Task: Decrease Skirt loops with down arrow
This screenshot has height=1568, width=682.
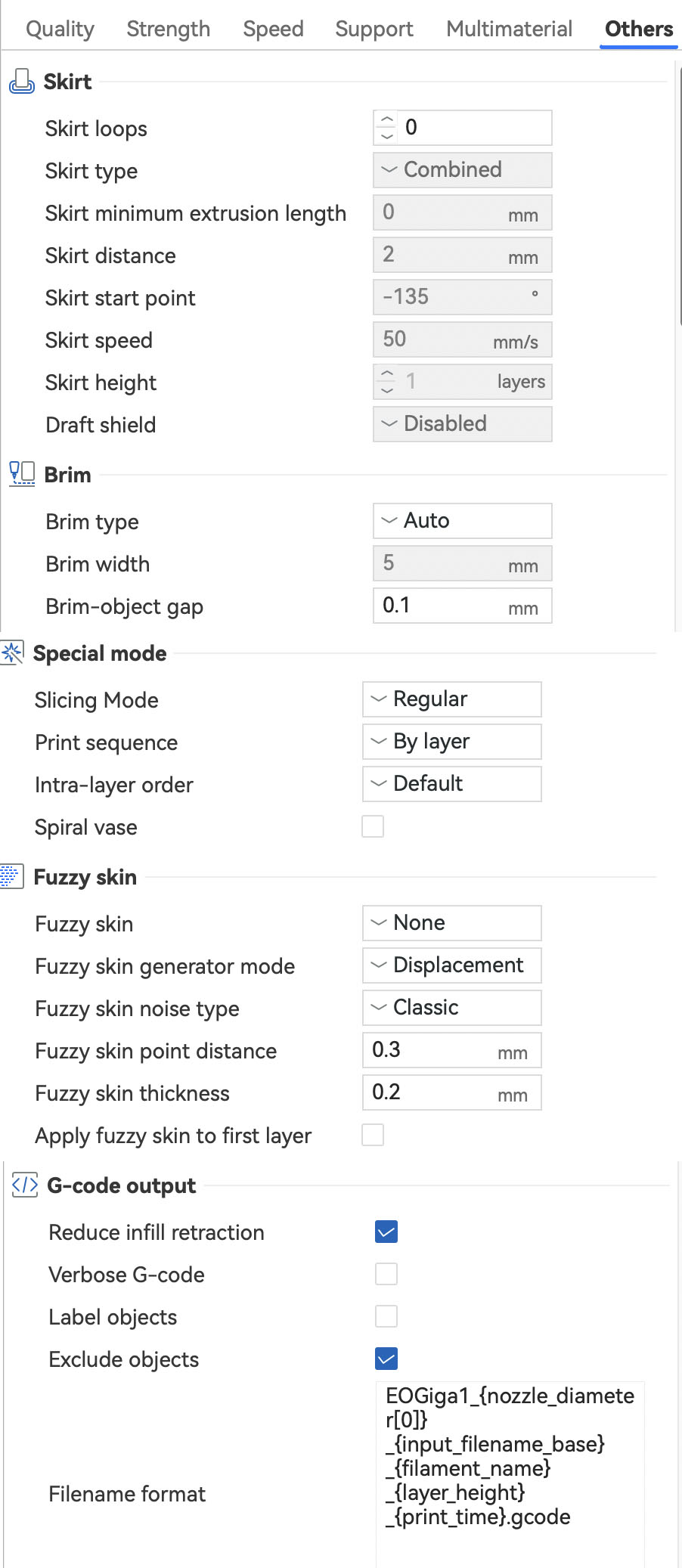Action: (387, 136)
